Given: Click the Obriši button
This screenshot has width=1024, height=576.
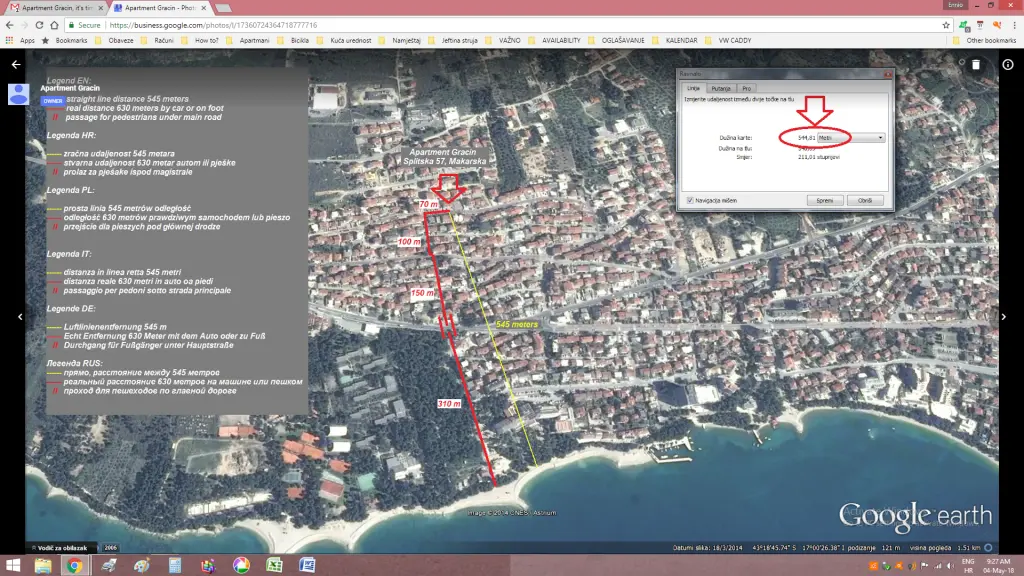Looking at the screenshot, I should point(865,200).
